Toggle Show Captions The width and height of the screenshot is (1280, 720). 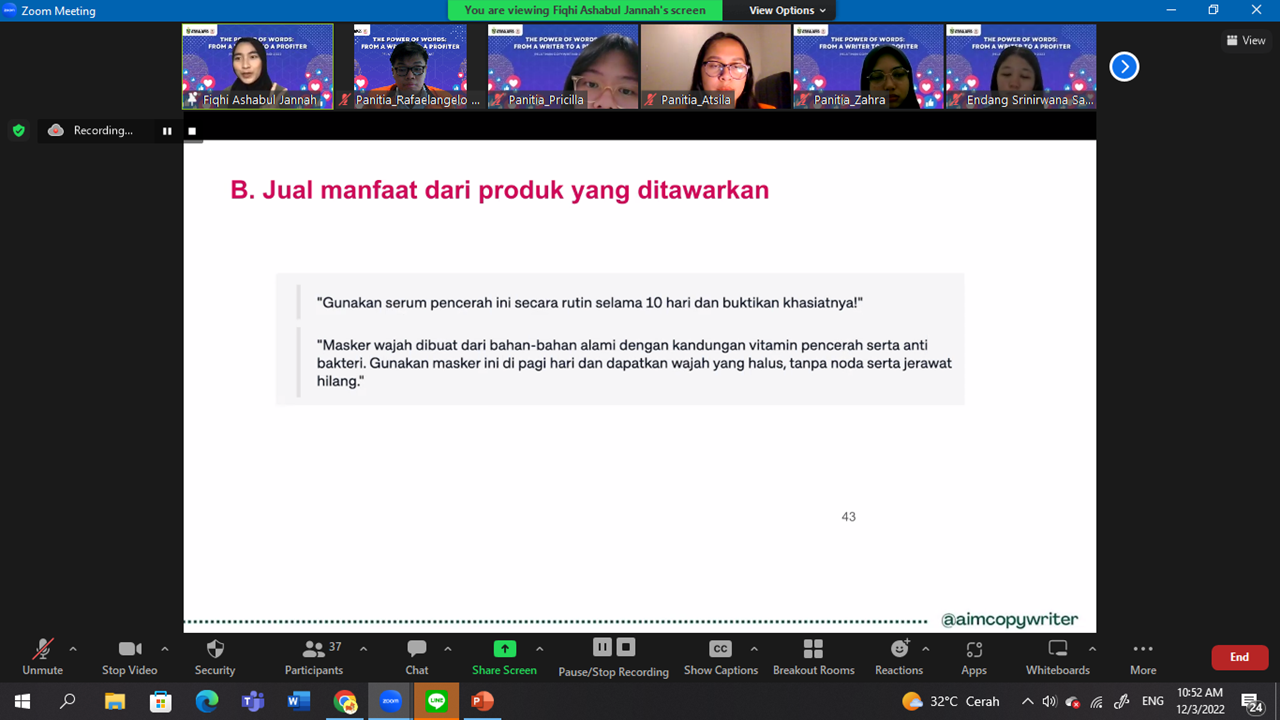click(x=720, y=650)
